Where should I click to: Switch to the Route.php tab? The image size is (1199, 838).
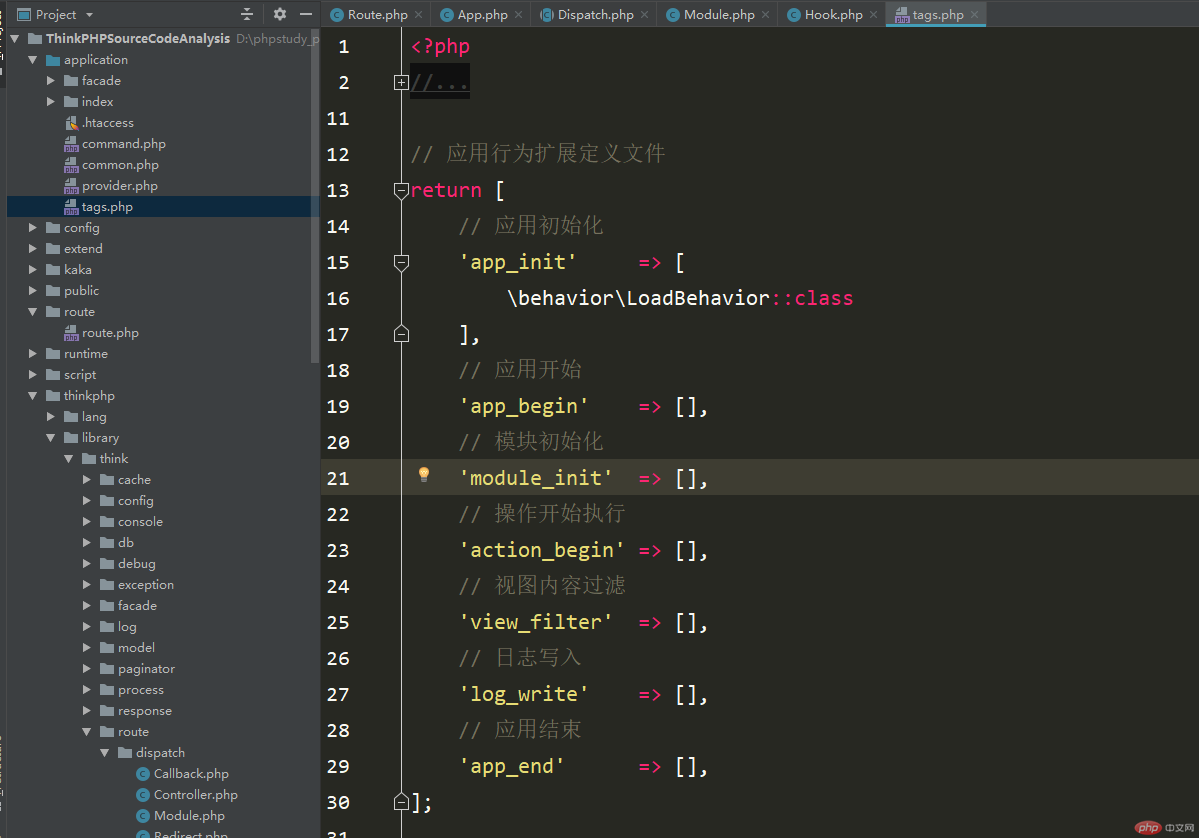[377, 15]
